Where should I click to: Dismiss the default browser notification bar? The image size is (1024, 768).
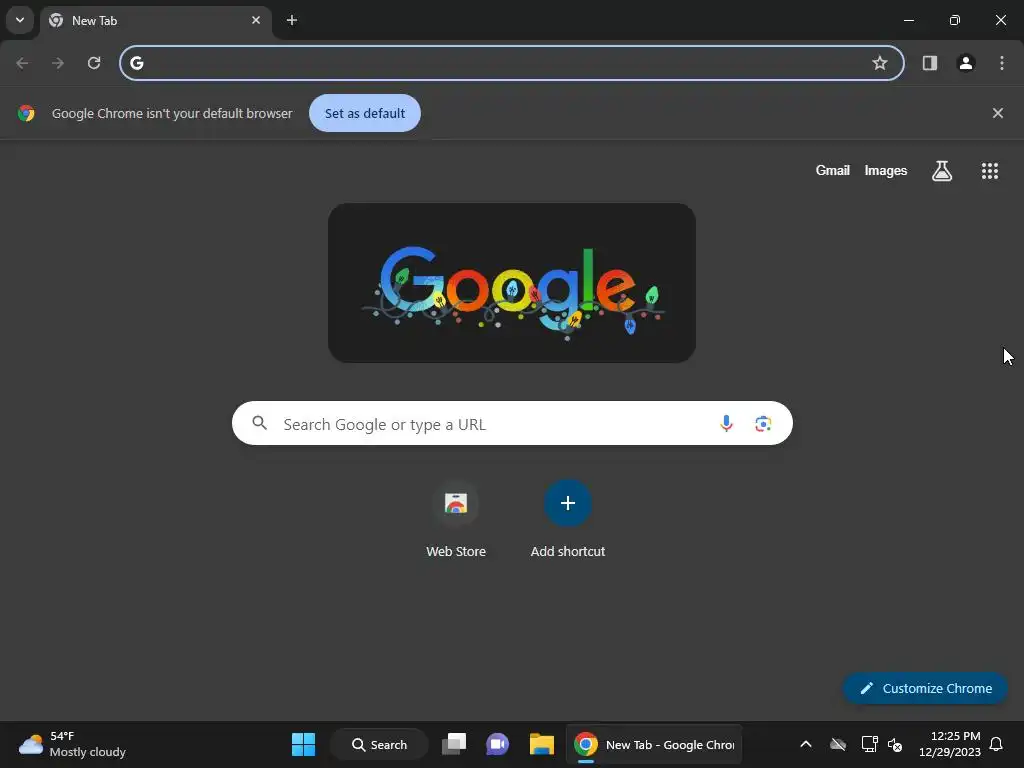coord(998,113)
